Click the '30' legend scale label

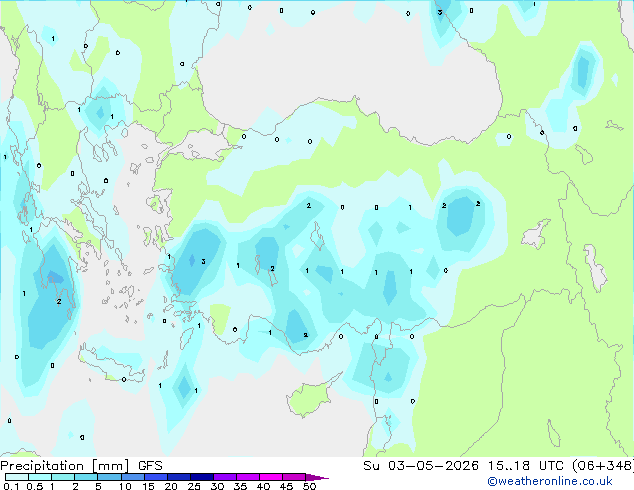pos(218,486)
